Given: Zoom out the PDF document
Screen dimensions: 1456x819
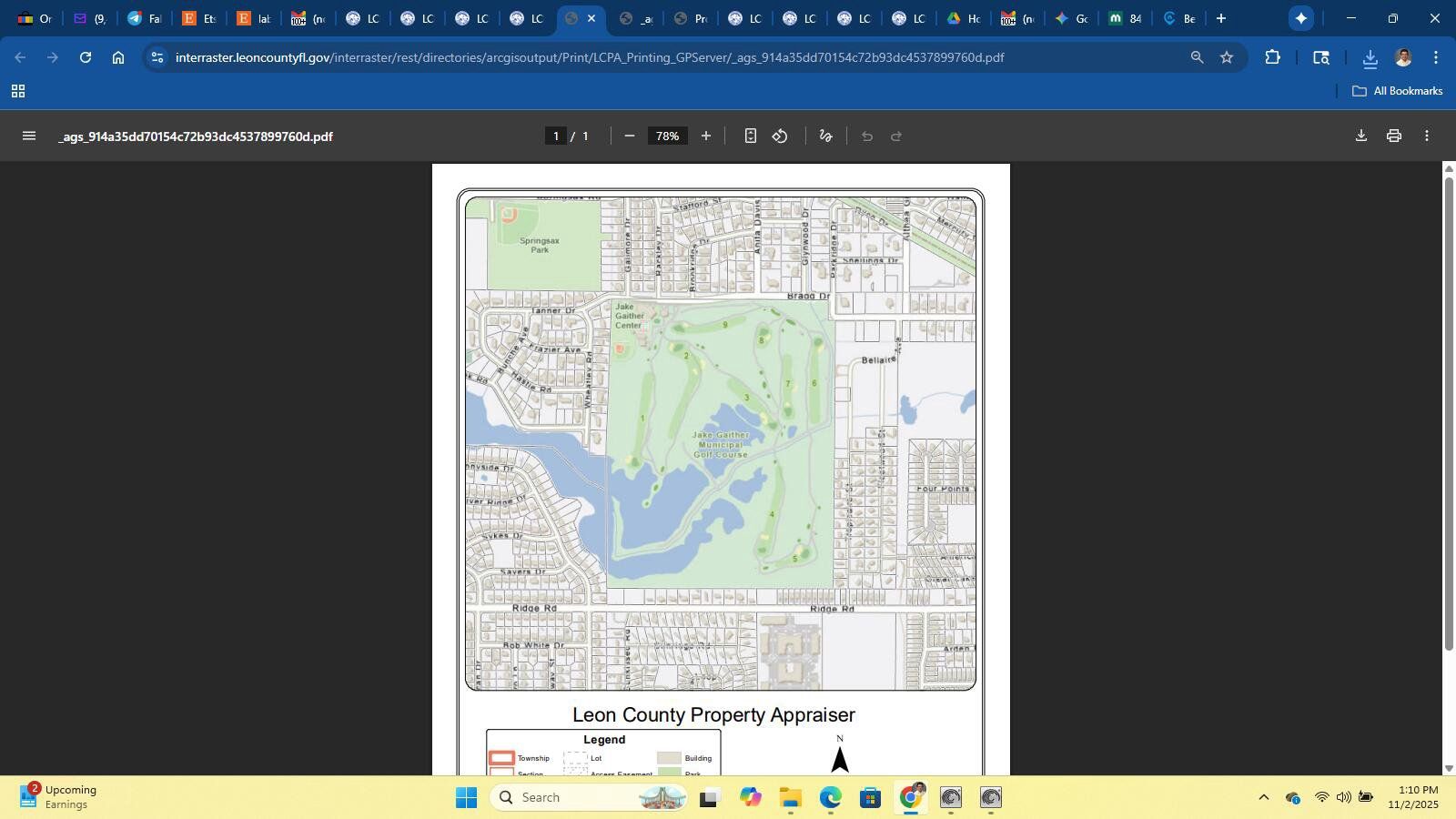Looking at the screenshot, I should pyautogui.click(x=629, y=136).
